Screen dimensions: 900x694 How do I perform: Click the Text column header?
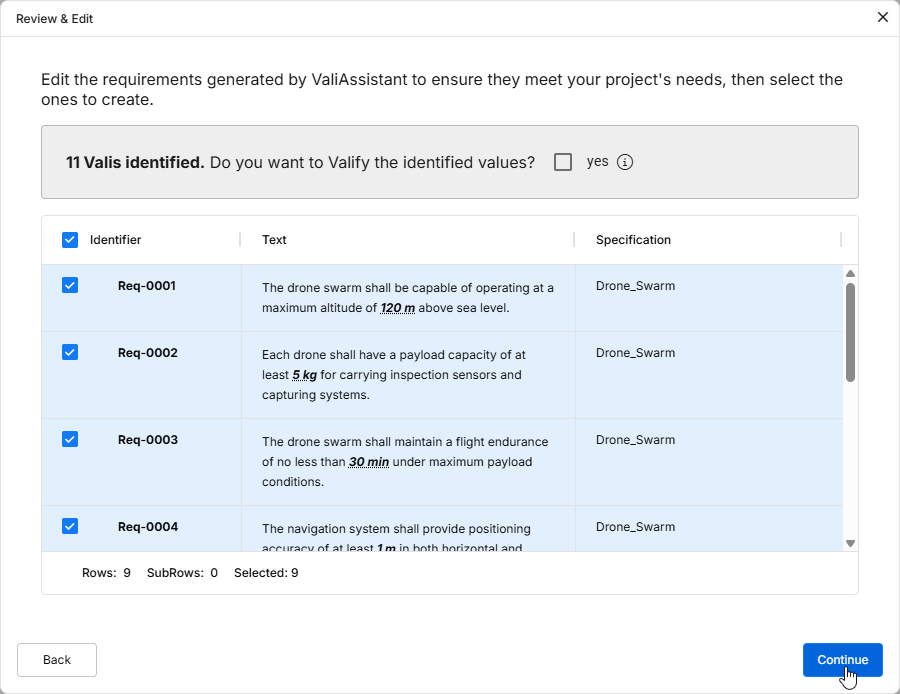(274, 240)
